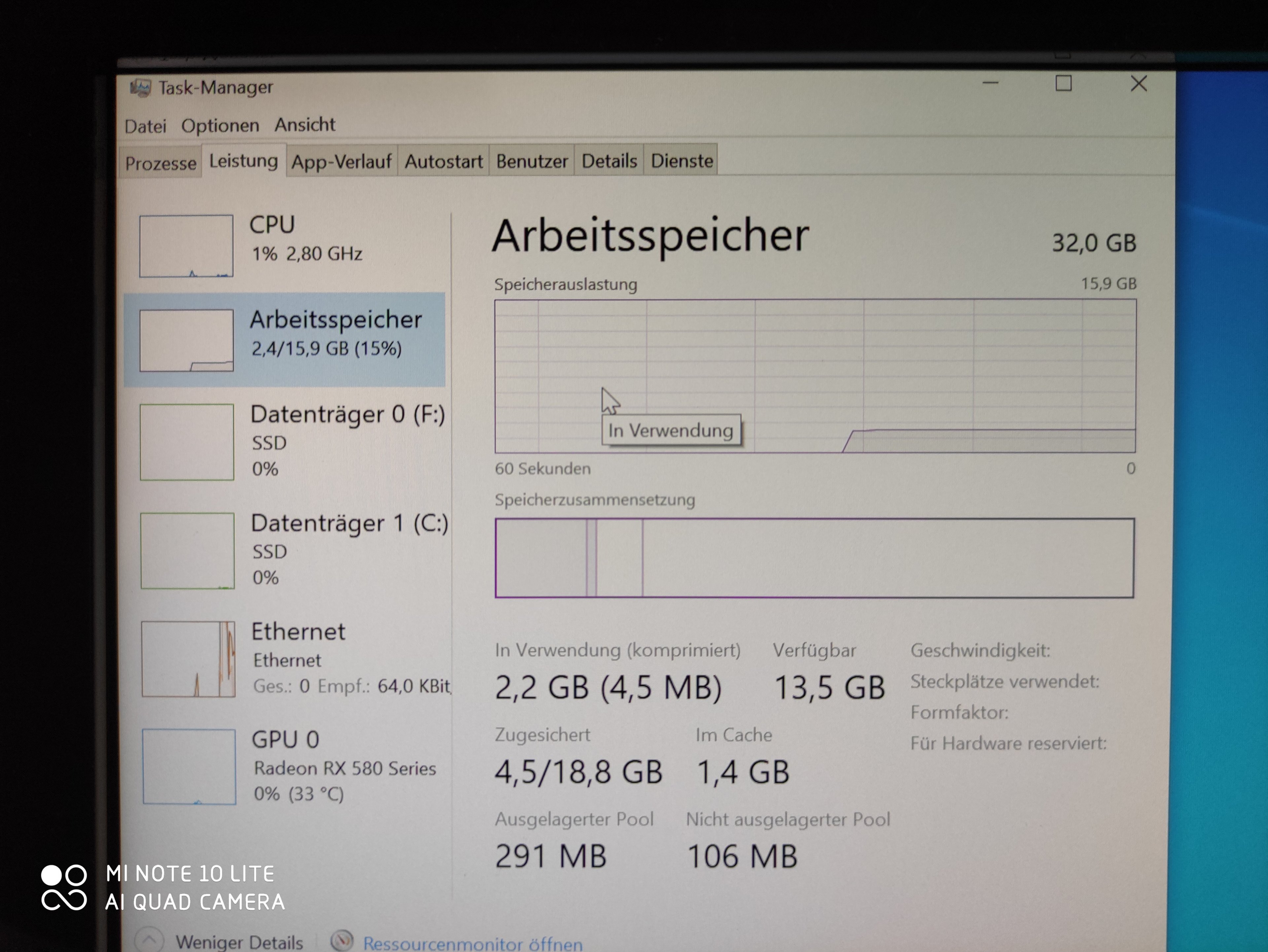1268x952 pixels.
Task: Select GPU 0 Radeon RX 580 entry
Action: tap(344, 767)
